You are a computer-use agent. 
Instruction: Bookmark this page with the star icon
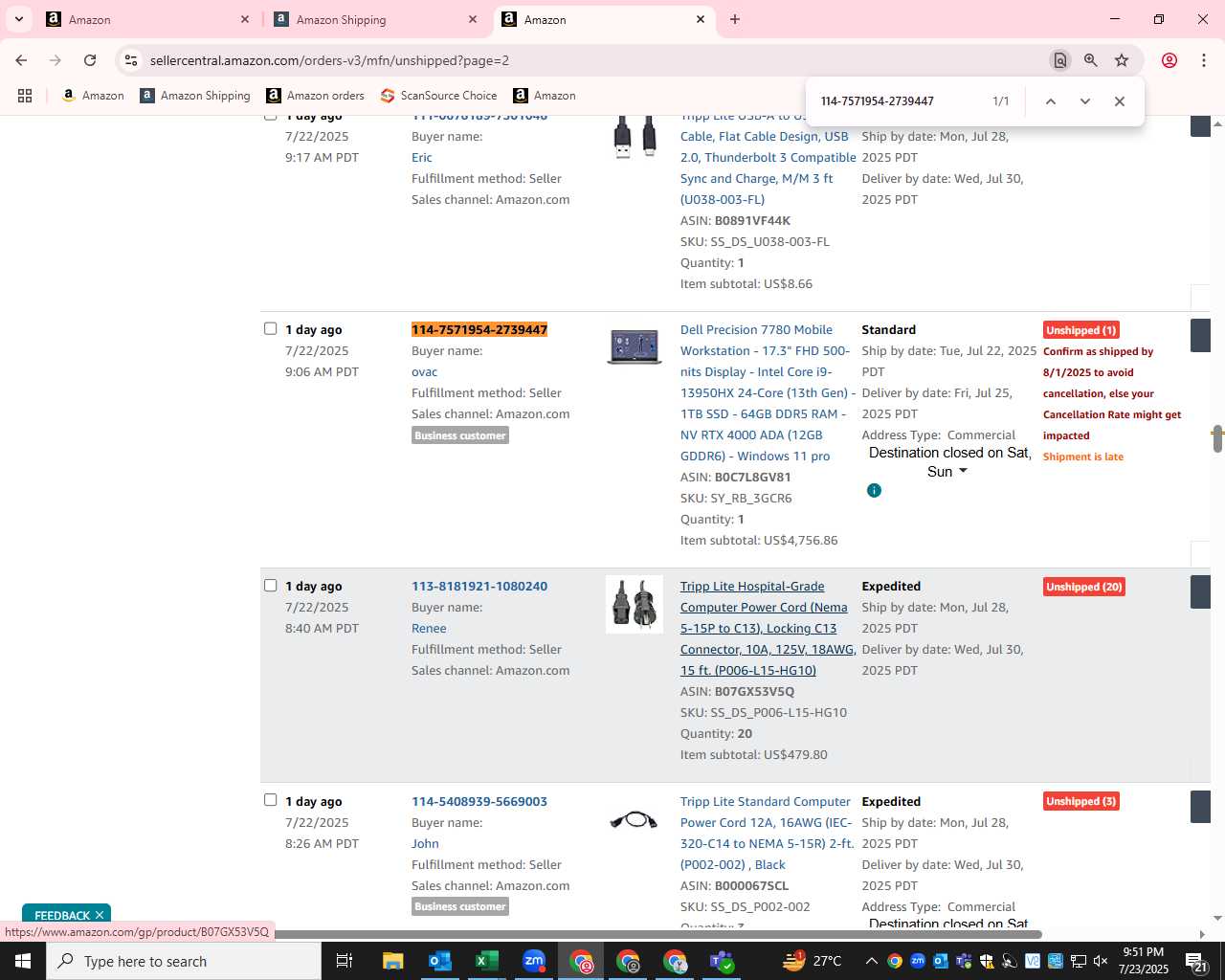(x=1122, y=60)
